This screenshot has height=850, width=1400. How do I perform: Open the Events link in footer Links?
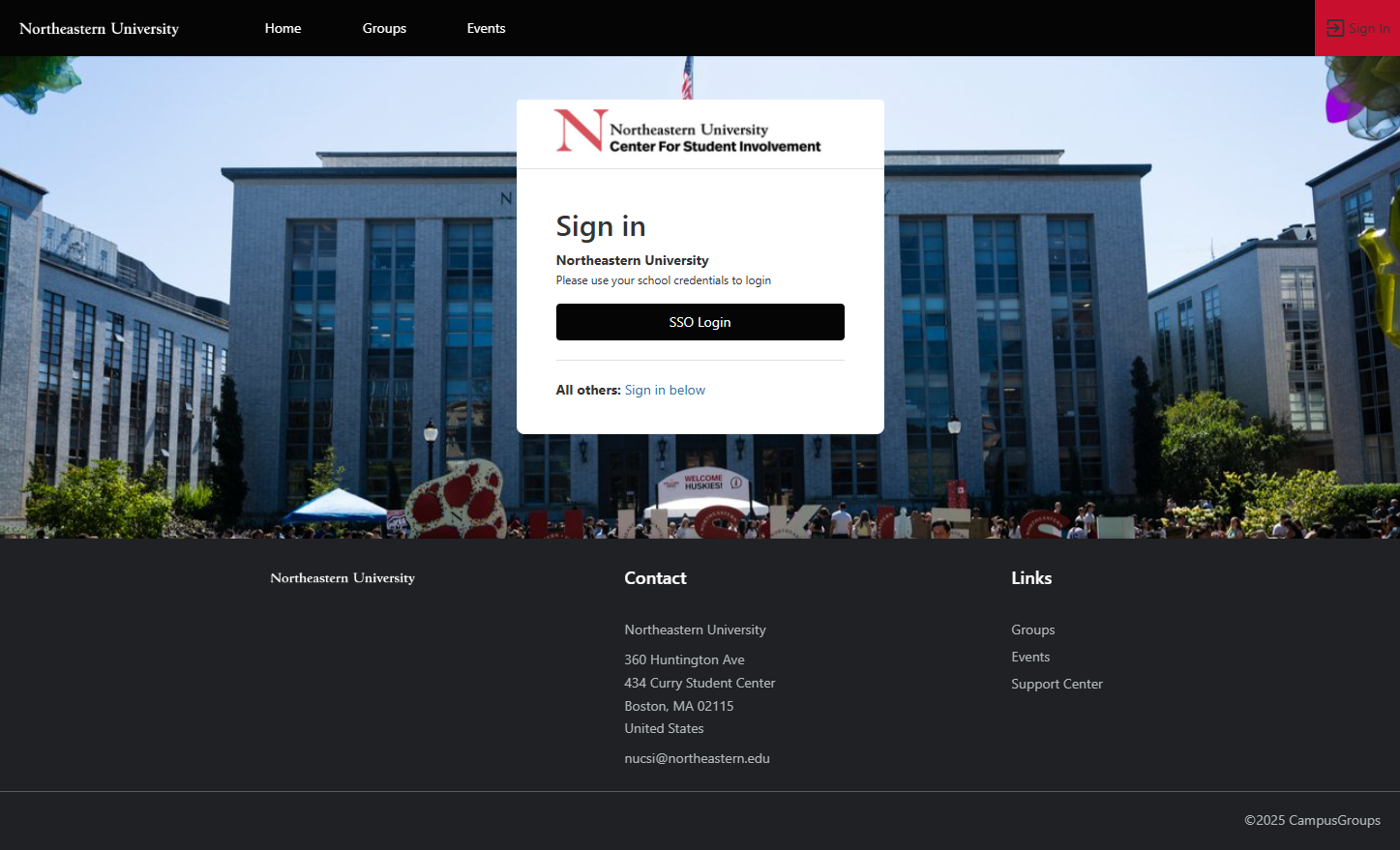1030,657
